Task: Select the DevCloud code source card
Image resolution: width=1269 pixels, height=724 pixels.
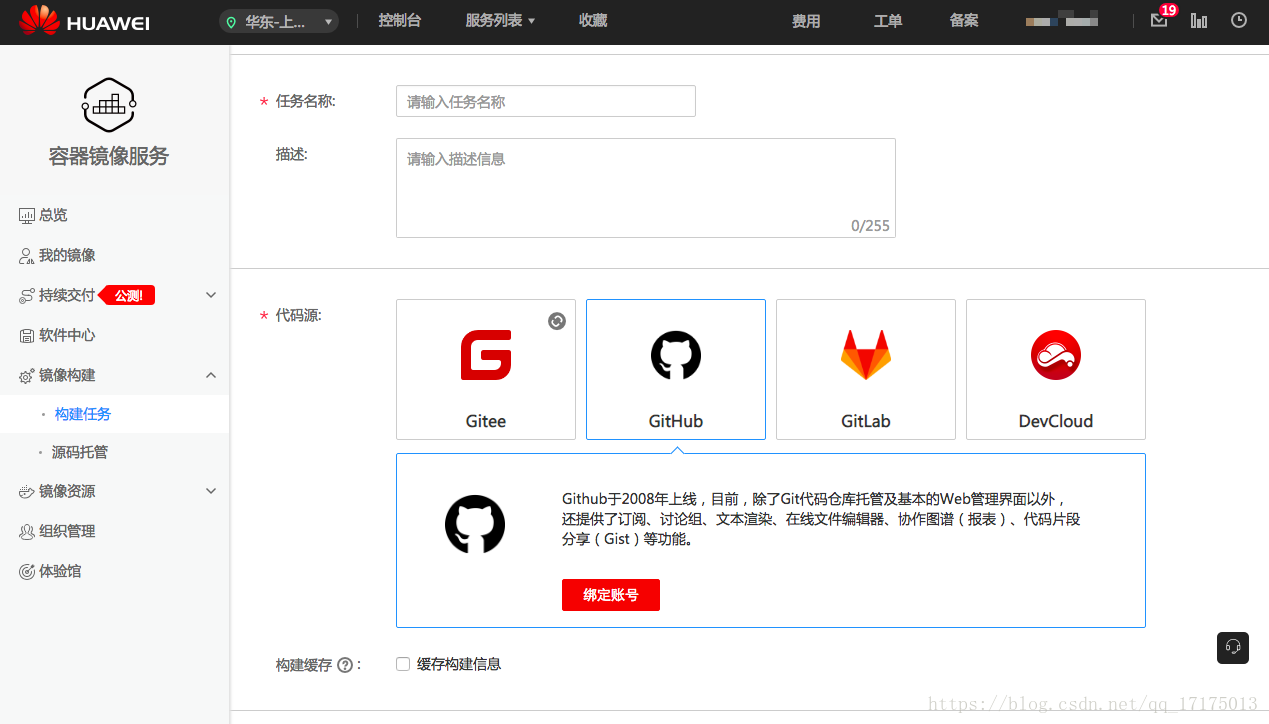Action: (1056, 369)
